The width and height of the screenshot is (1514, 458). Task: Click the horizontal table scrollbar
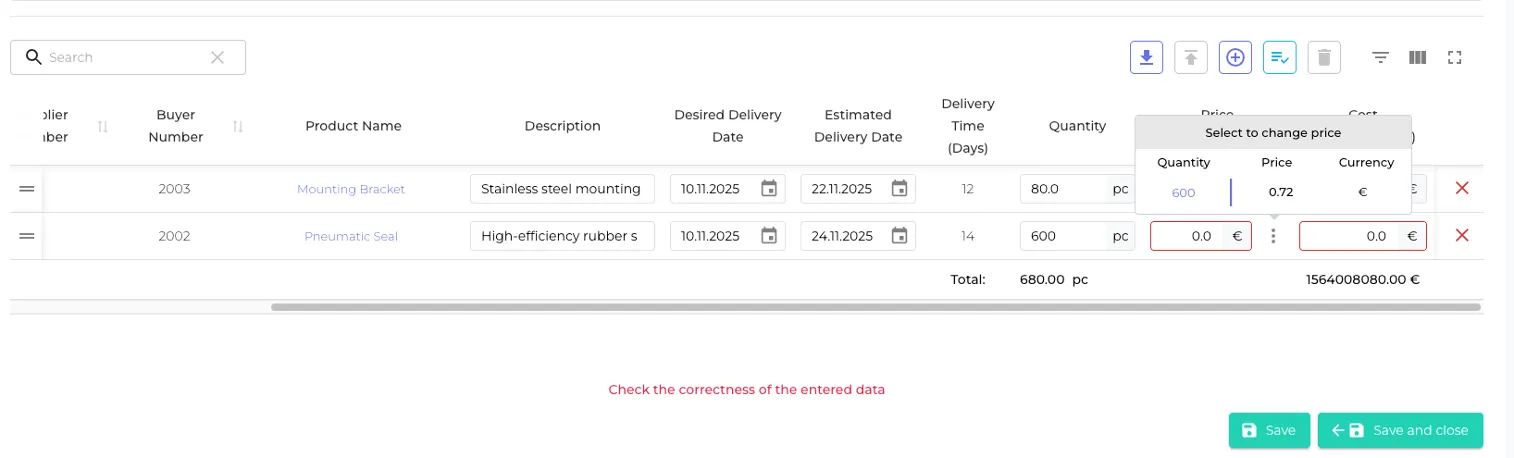(875, 307)
